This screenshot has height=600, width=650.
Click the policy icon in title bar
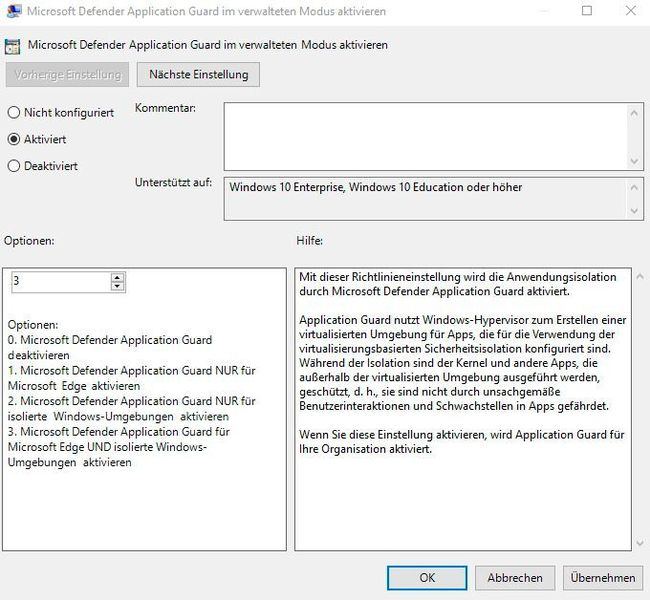pyautogui.click(x=14, y=11)
